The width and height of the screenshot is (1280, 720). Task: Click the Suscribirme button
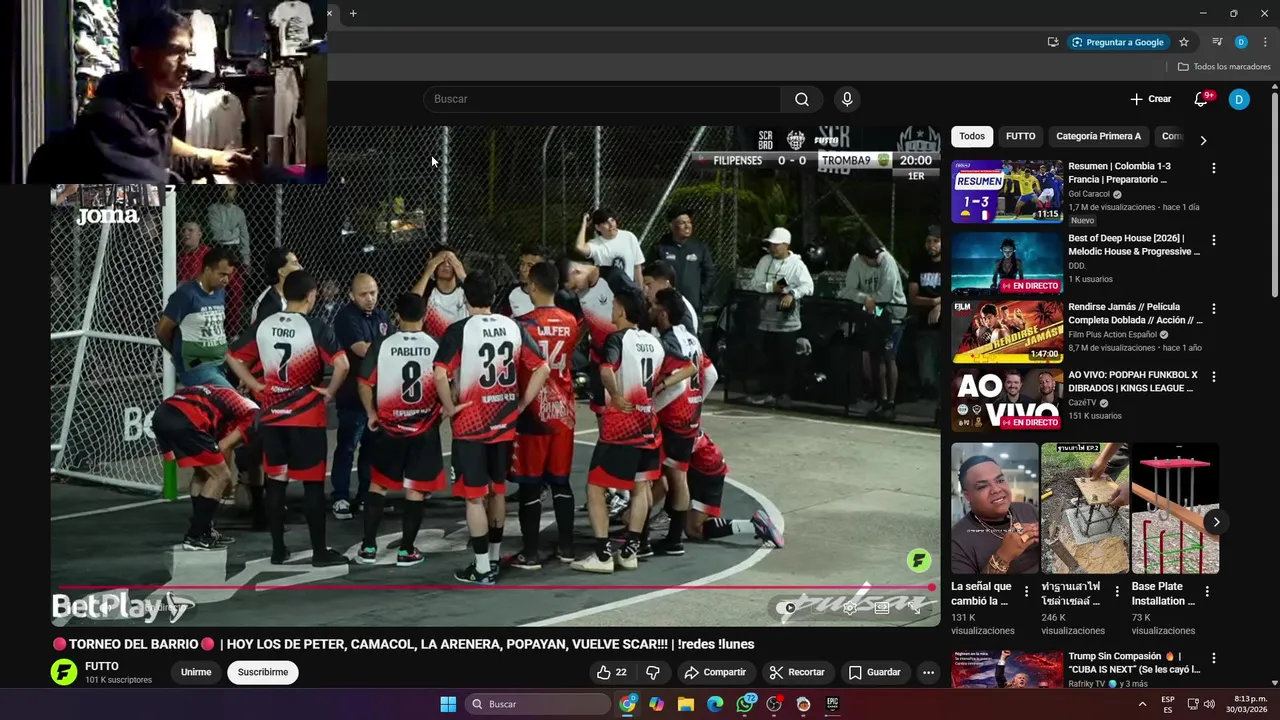(x=263, y=672)
